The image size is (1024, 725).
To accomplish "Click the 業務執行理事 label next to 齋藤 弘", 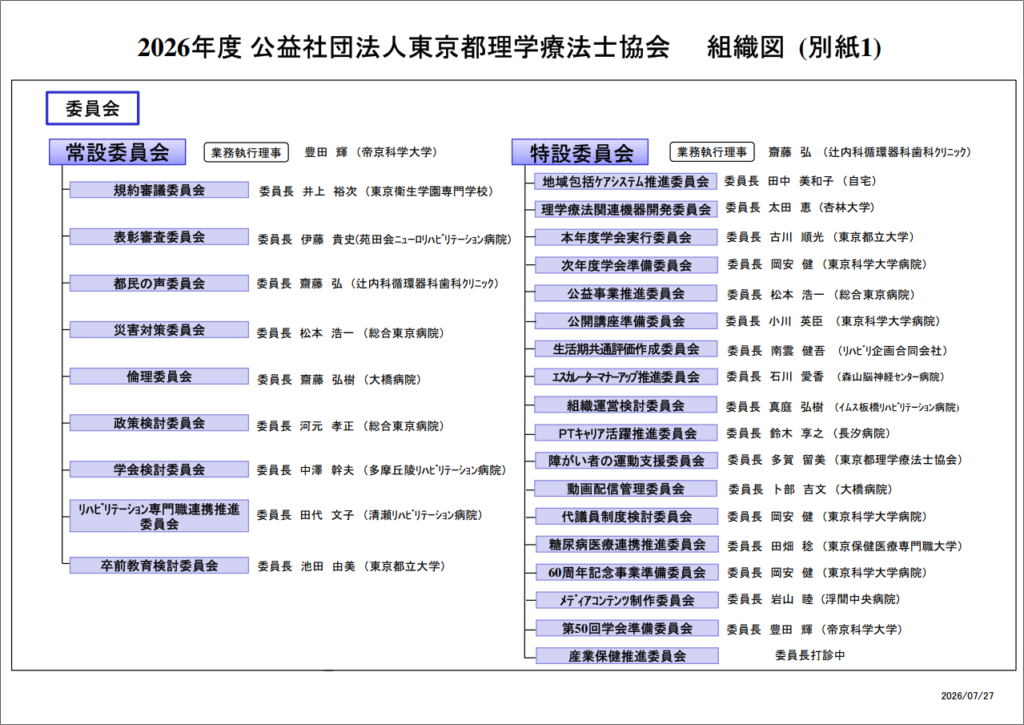I will coord(712,152).
